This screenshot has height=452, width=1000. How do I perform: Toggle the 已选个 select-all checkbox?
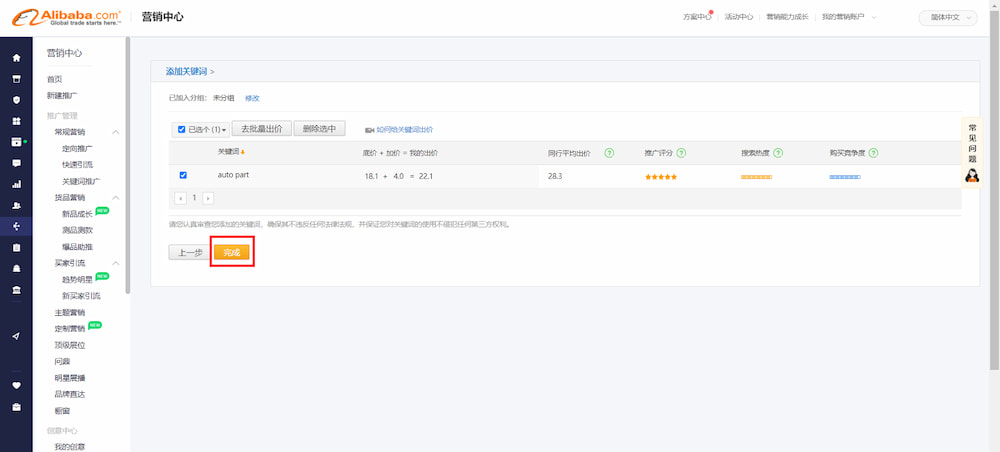pos(181,129)
